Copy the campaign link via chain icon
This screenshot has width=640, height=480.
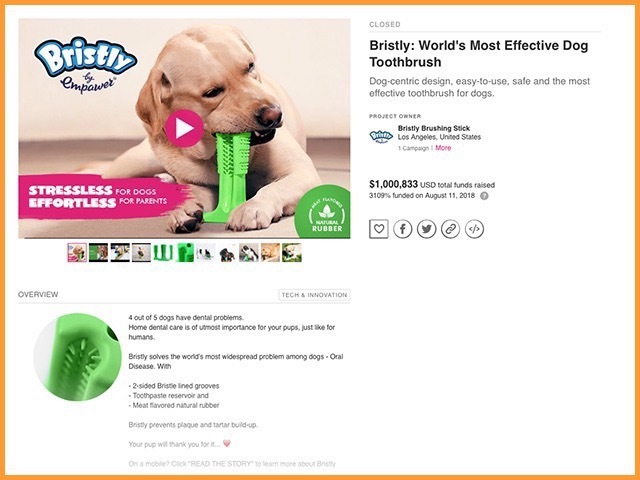450,229
